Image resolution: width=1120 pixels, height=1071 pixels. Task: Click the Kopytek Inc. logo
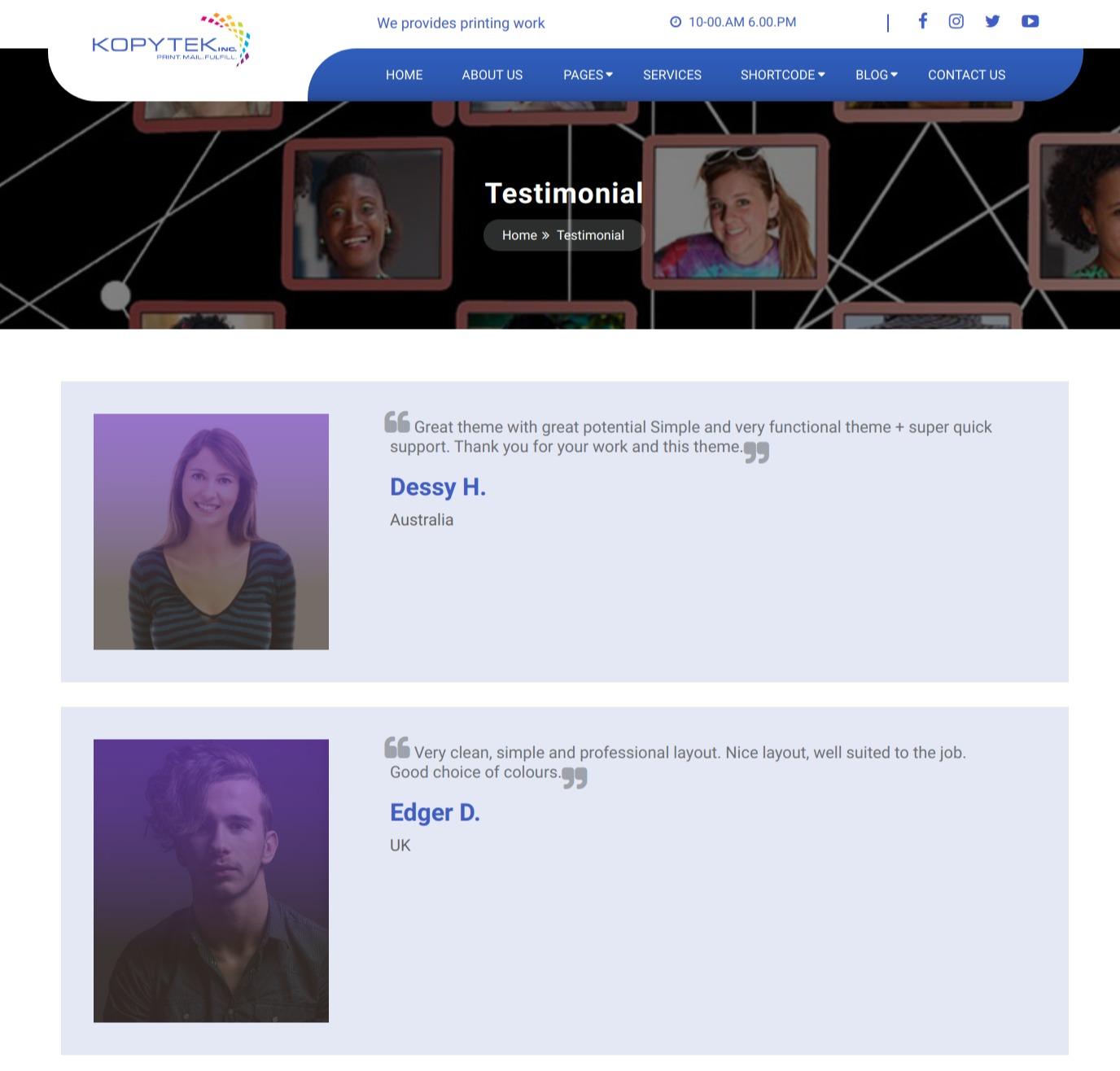click(x=171, y=39)
